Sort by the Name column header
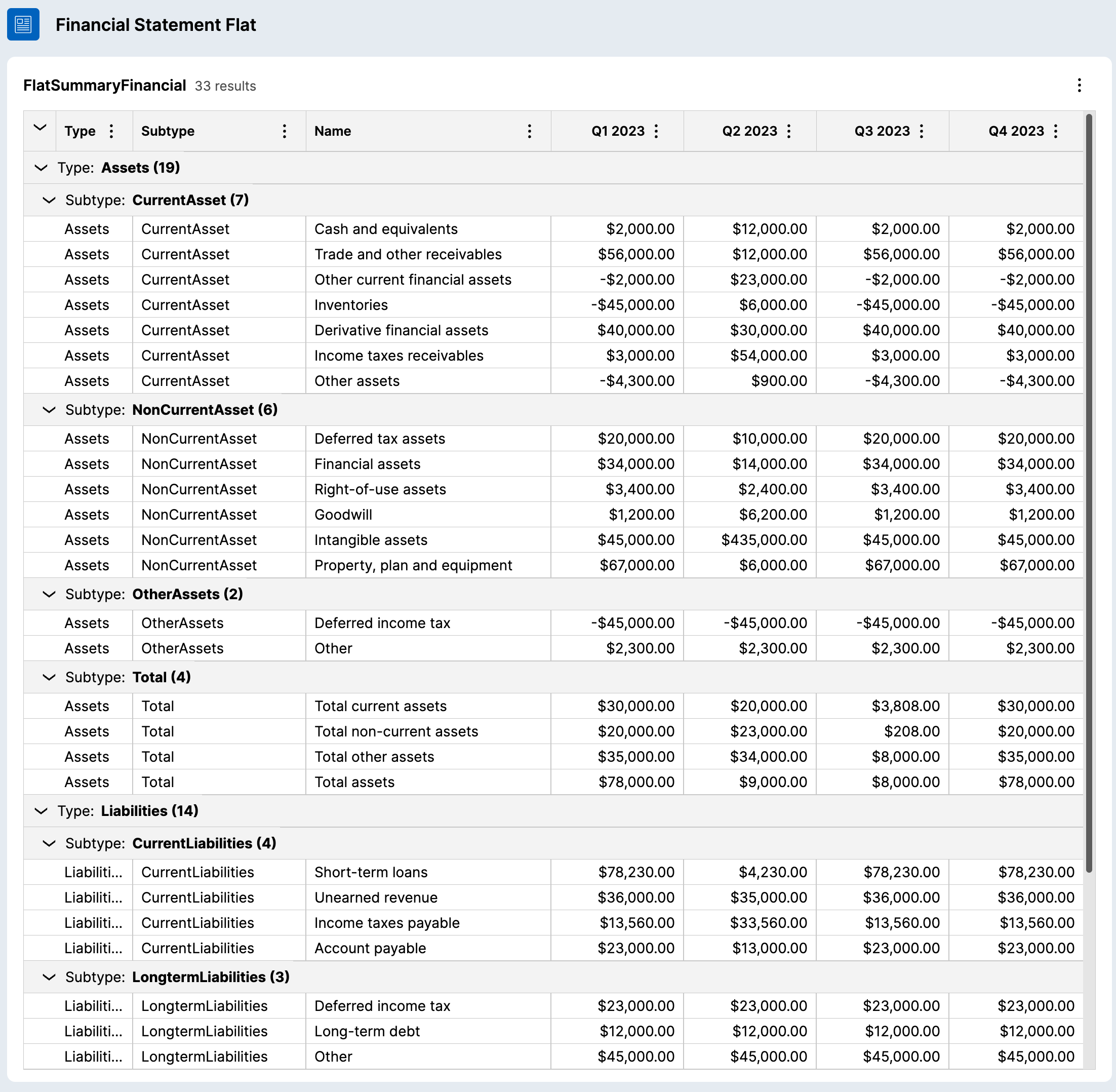This screenshot has width=1116, height=1092. pos(333,131)
